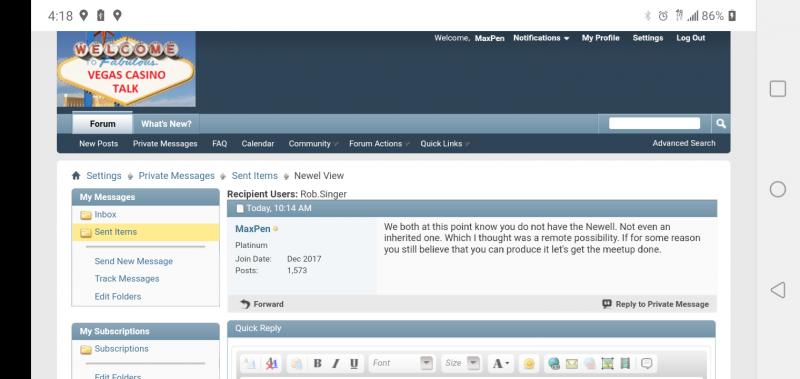
Task: Go to My Profile
Action: tap(601, 38)
